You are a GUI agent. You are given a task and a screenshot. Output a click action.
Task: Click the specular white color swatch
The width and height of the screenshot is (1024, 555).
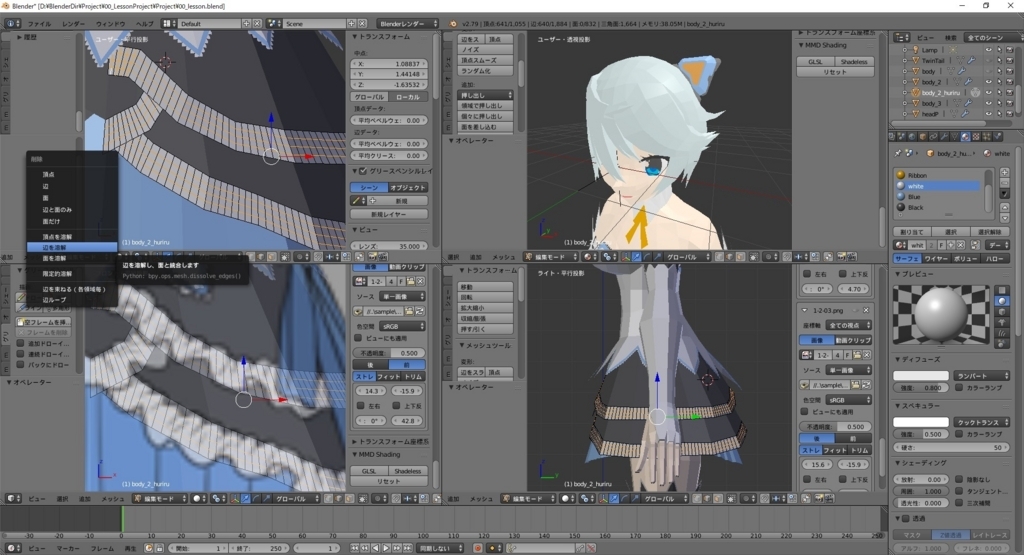921,422
